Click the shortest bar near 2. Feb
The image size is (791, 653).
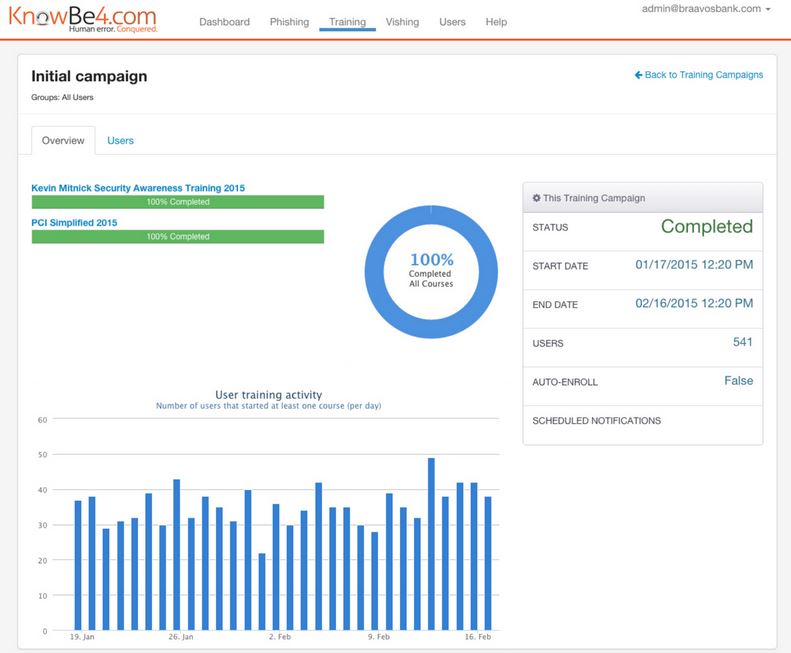[262, 591]
